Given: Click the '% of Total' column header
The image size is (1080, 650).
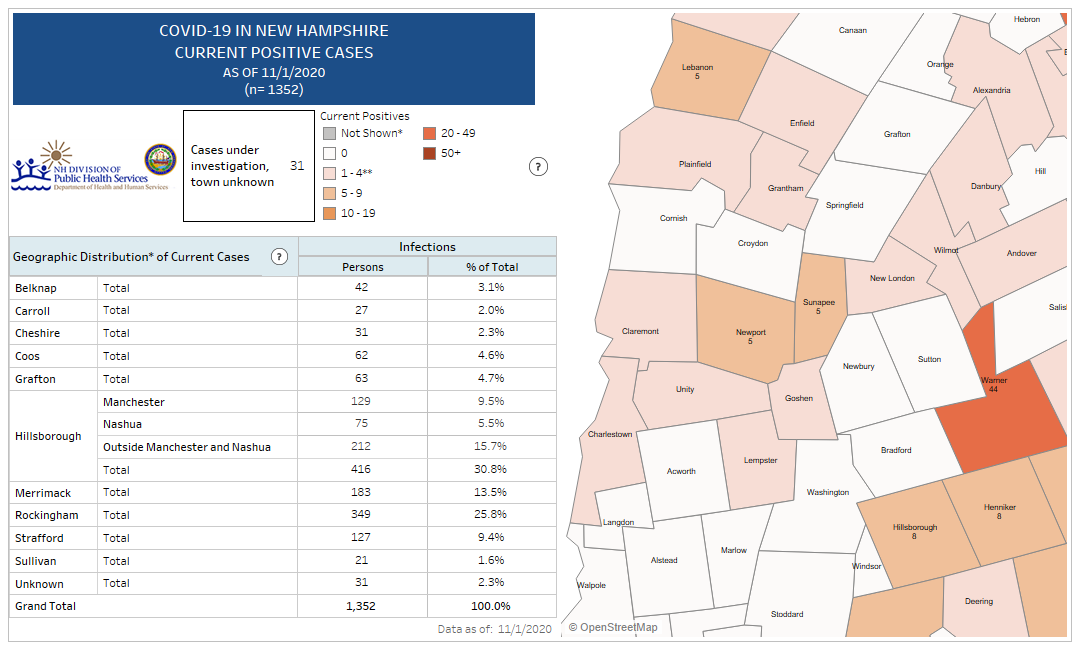Looking at the screenshot, I should coord(491,267).
